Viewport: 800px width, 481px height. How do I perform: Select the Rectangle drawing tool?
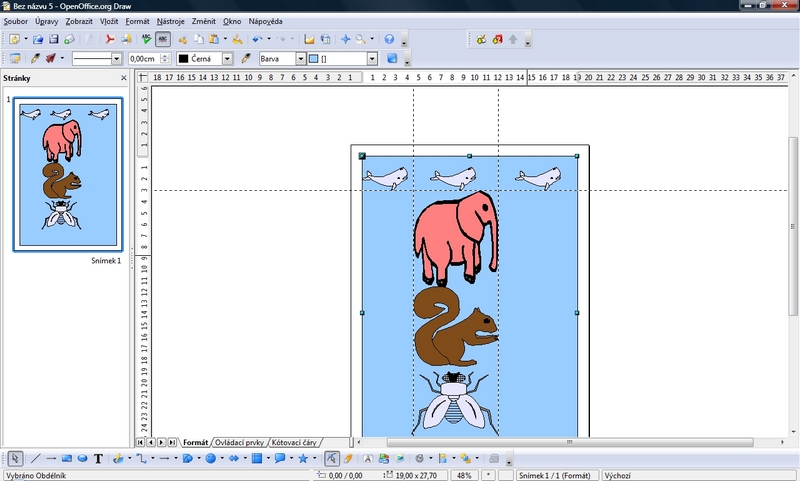67,459
